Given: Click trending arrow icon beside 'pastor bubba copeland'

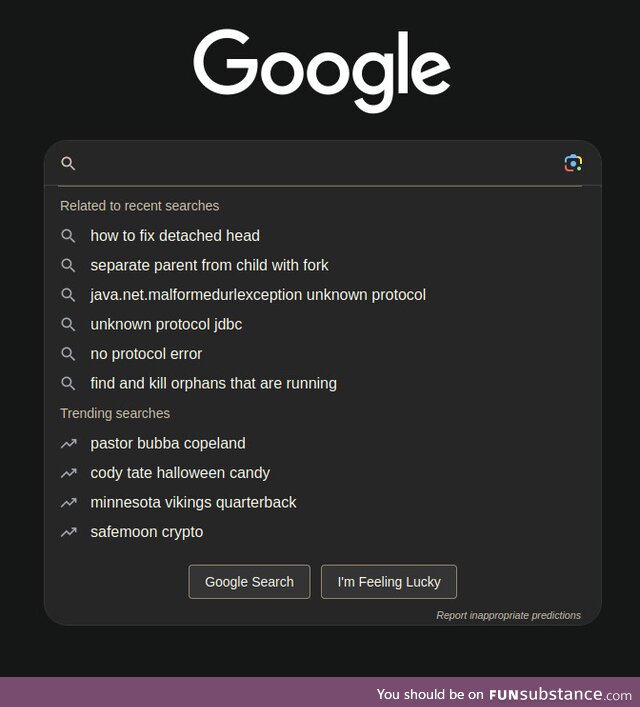Looking at the screenshot, I should tap(69, 444).
